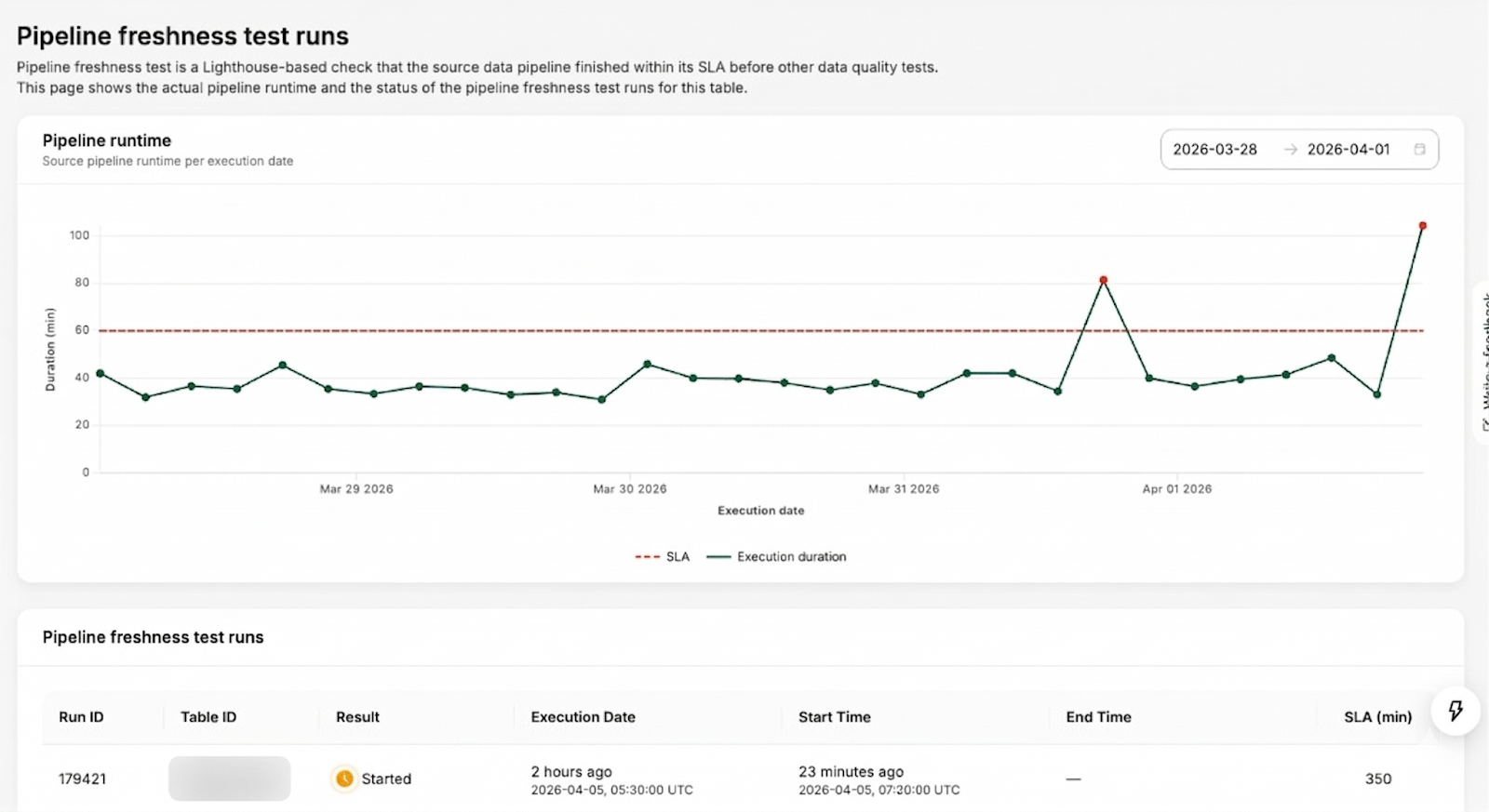Click the arrow between the two dates
The width and height of the screenshot is (1489, 812).
coord(1290,149)
